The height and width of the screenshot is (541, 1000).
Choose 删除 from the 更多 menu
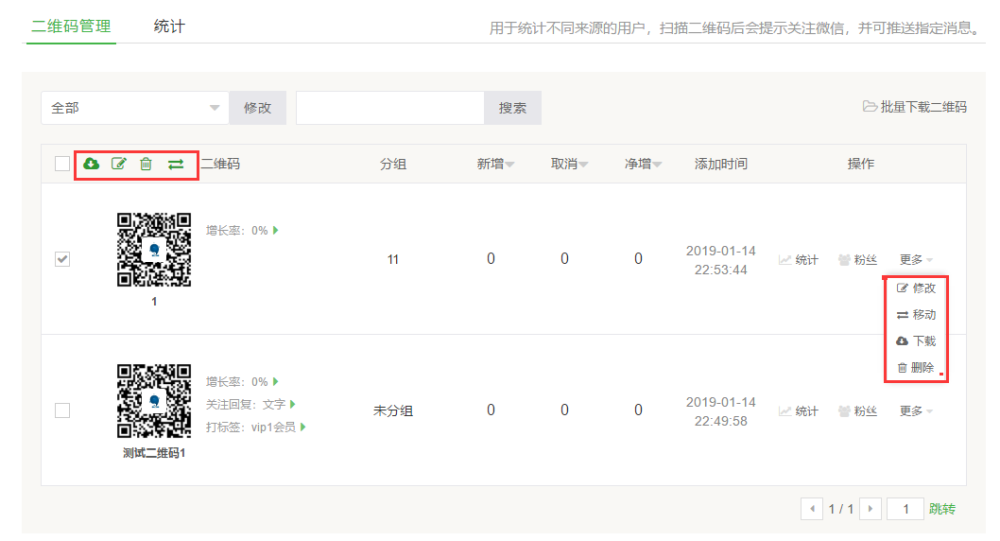(x=916, y=367)
